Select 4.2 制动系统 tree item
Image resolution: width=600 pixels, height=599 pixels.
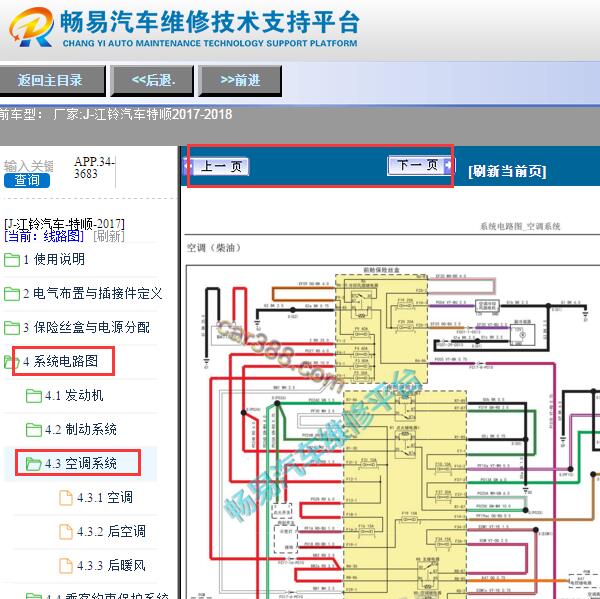[81, 429]
